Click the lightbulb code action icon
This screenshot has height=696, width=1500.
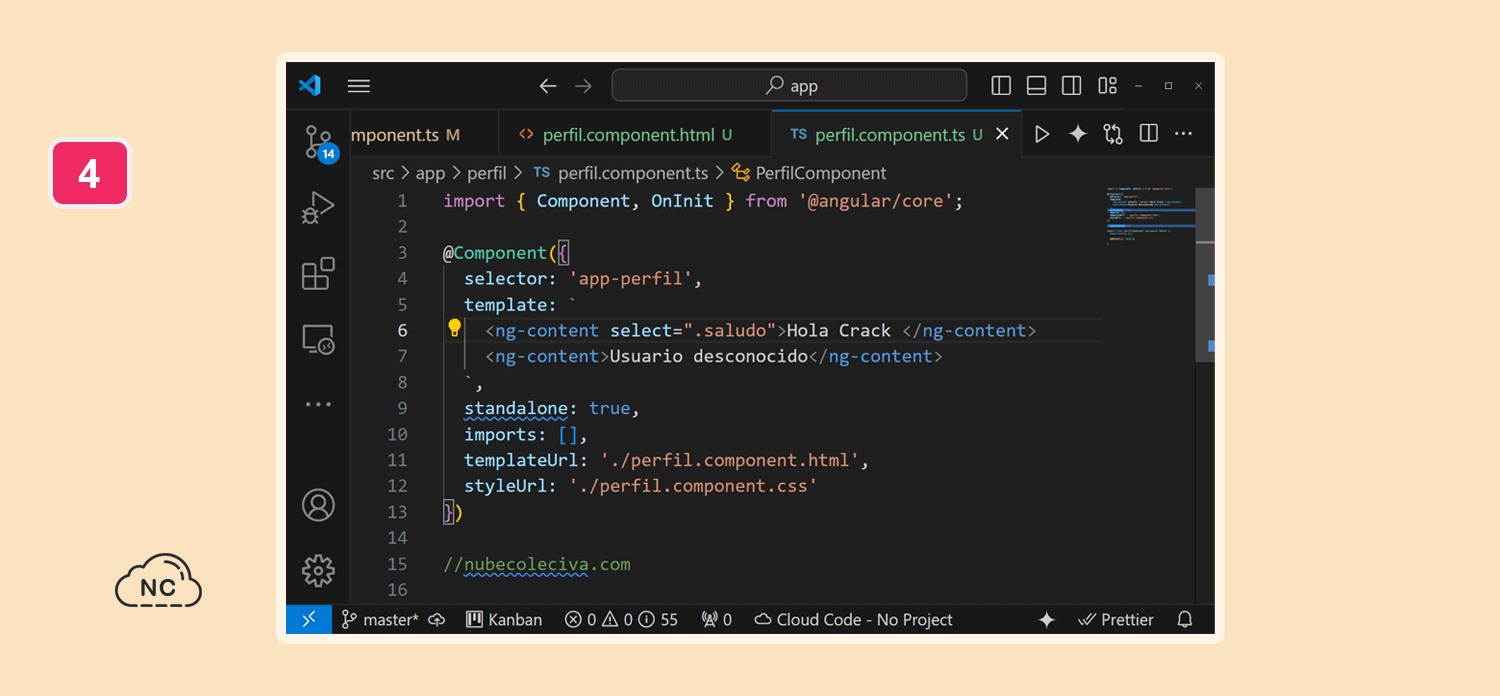point(454,328)
